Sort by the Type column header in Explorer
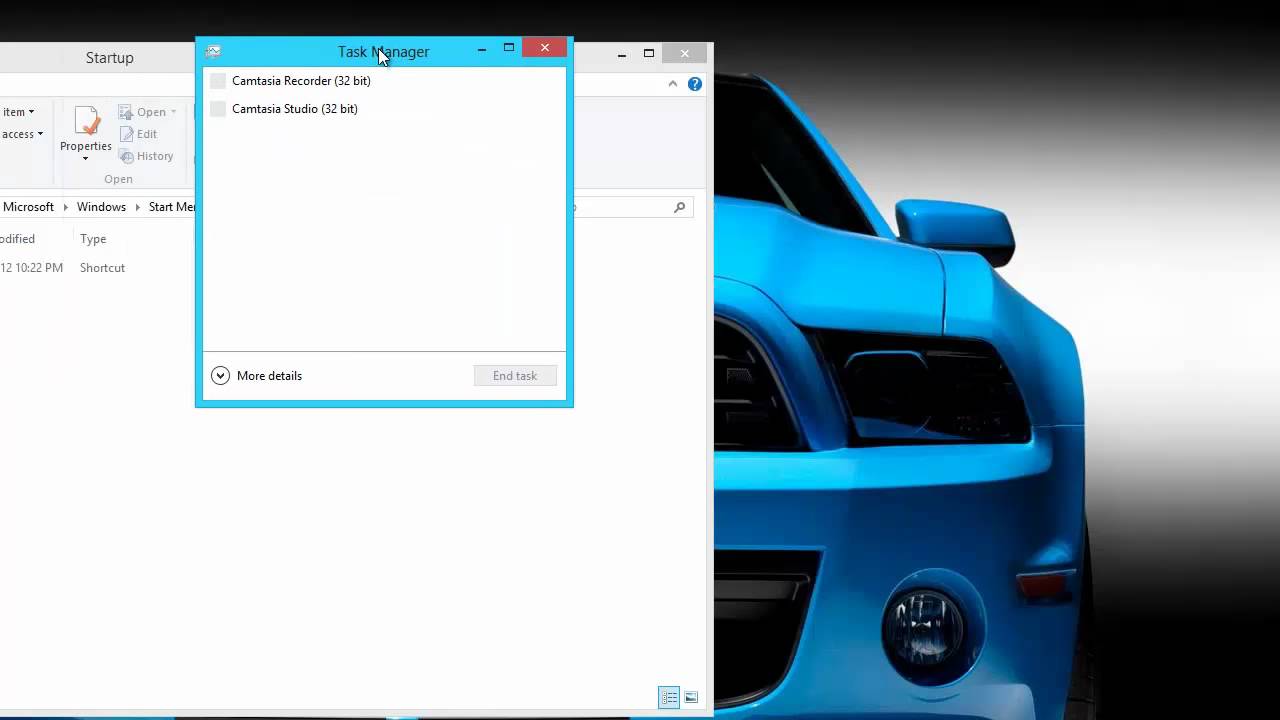Image resolution: width=1280 pixels, height=720 pixels. click(93, 239)
